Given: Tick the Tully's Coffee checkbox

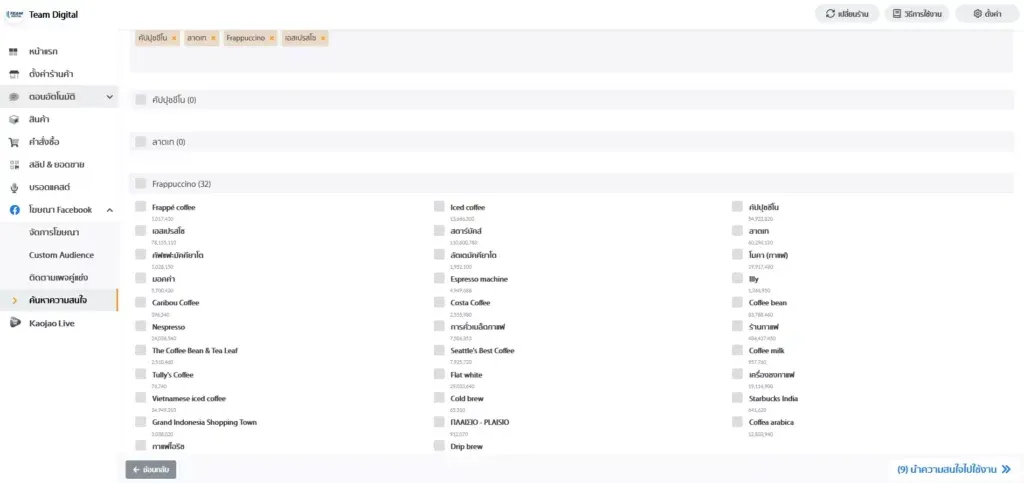Looking at the screenshot, I should click(x=140, y=374).
